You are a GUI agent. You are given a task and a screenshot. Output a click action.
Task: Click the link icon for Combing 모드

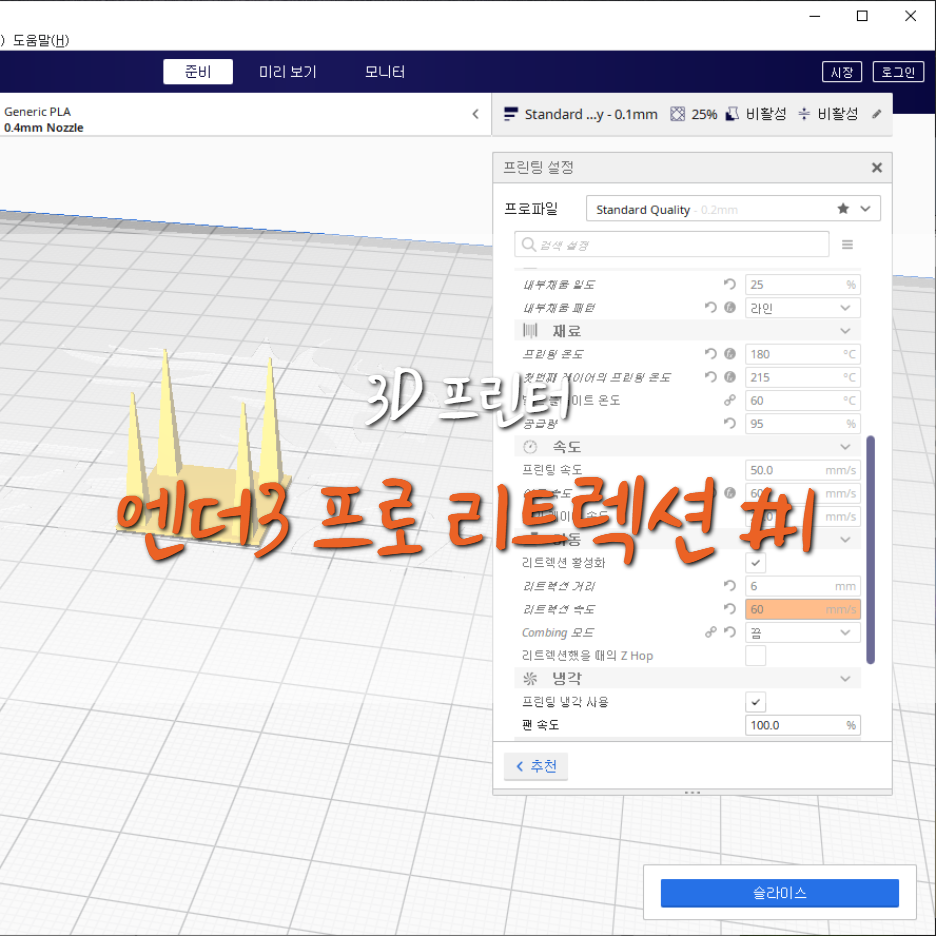[710, 632]
